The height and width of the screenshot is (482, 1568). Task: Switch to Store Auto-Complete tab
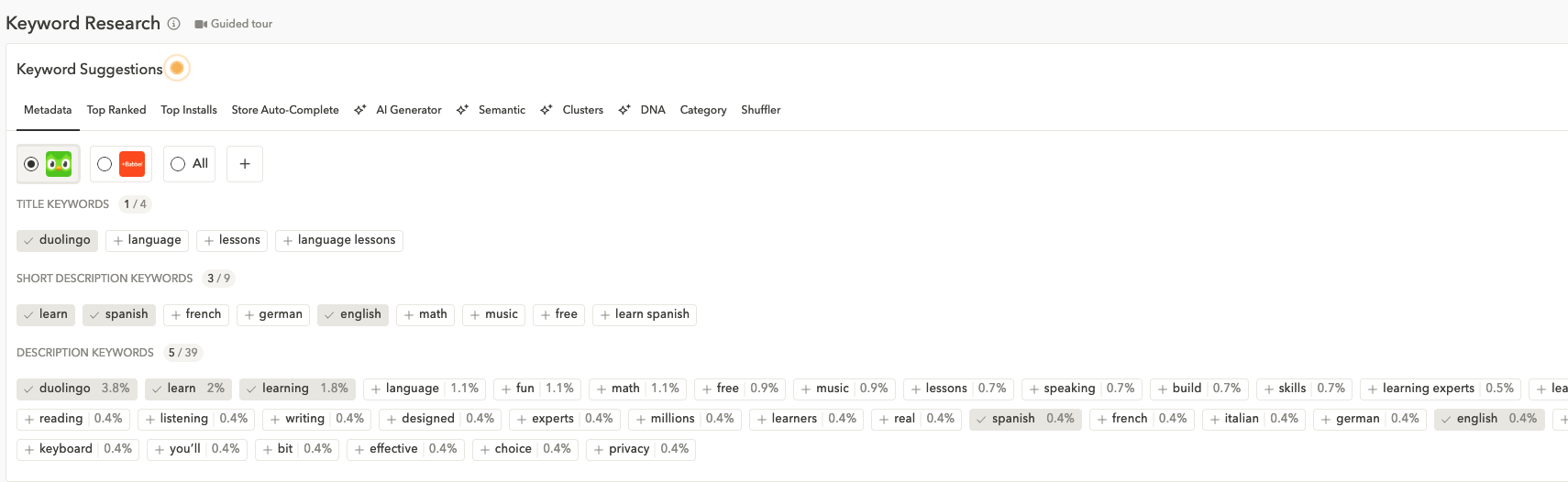point(285,110)
